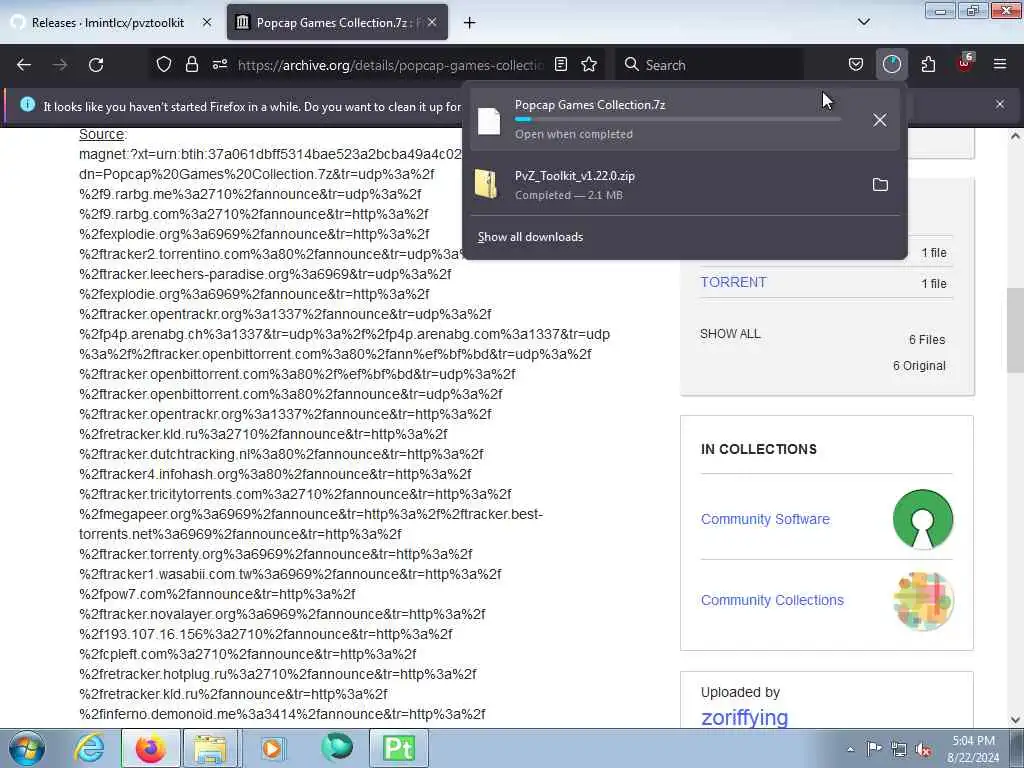Click the scrollbar up arrow
Viewport: 1024px width, 768px height.
1015,136
